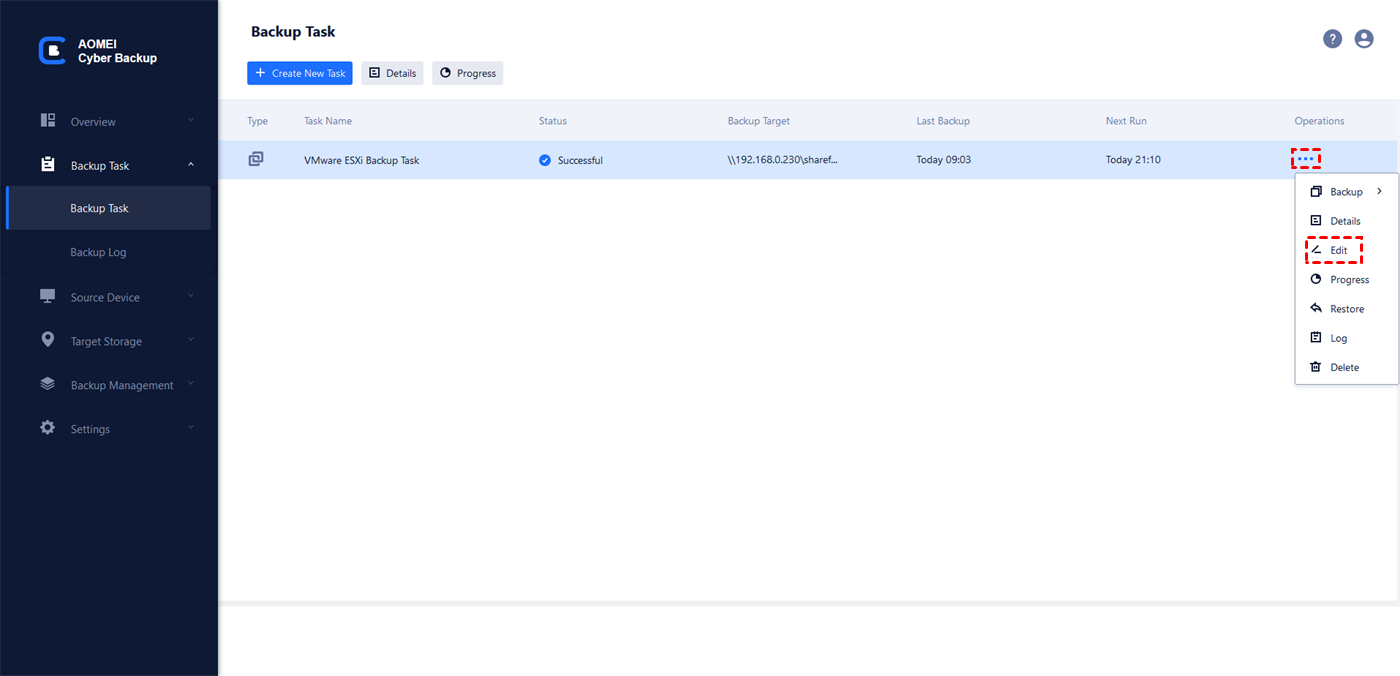Click the Details toolbar button

pos(392,73)
